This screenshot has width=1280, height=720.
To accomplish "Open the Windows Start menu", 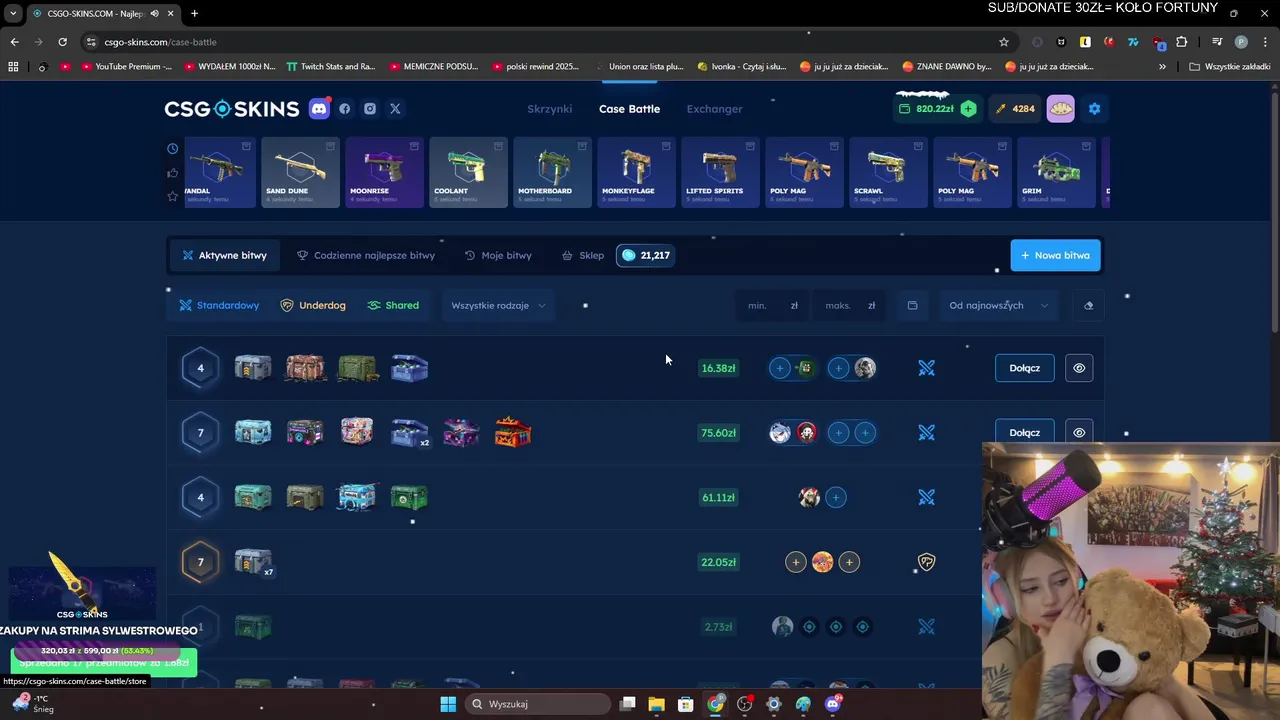I will [x=448, y=704].
